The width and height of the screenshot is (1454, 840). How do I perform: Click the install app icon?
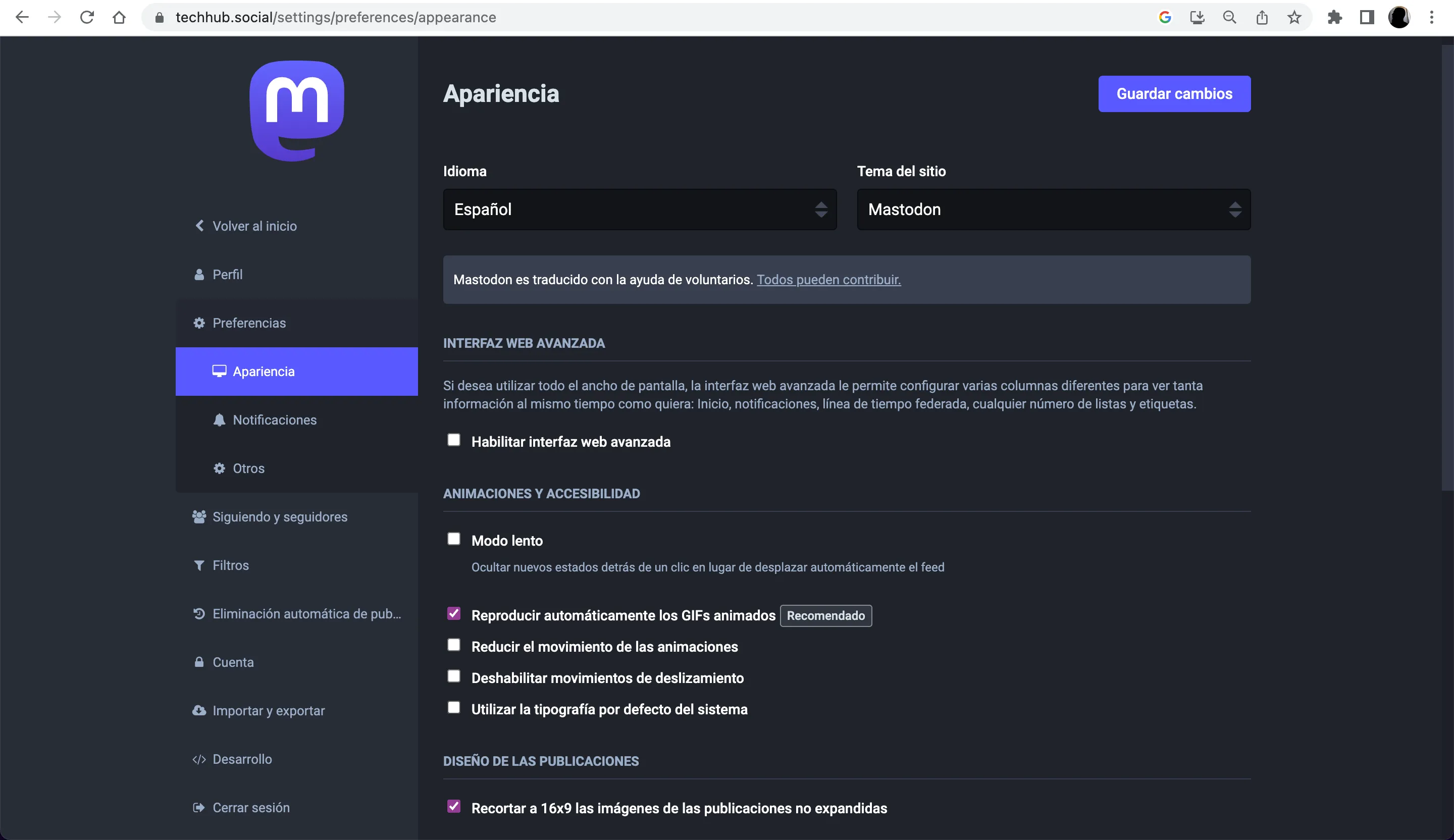click(1197, 17)
